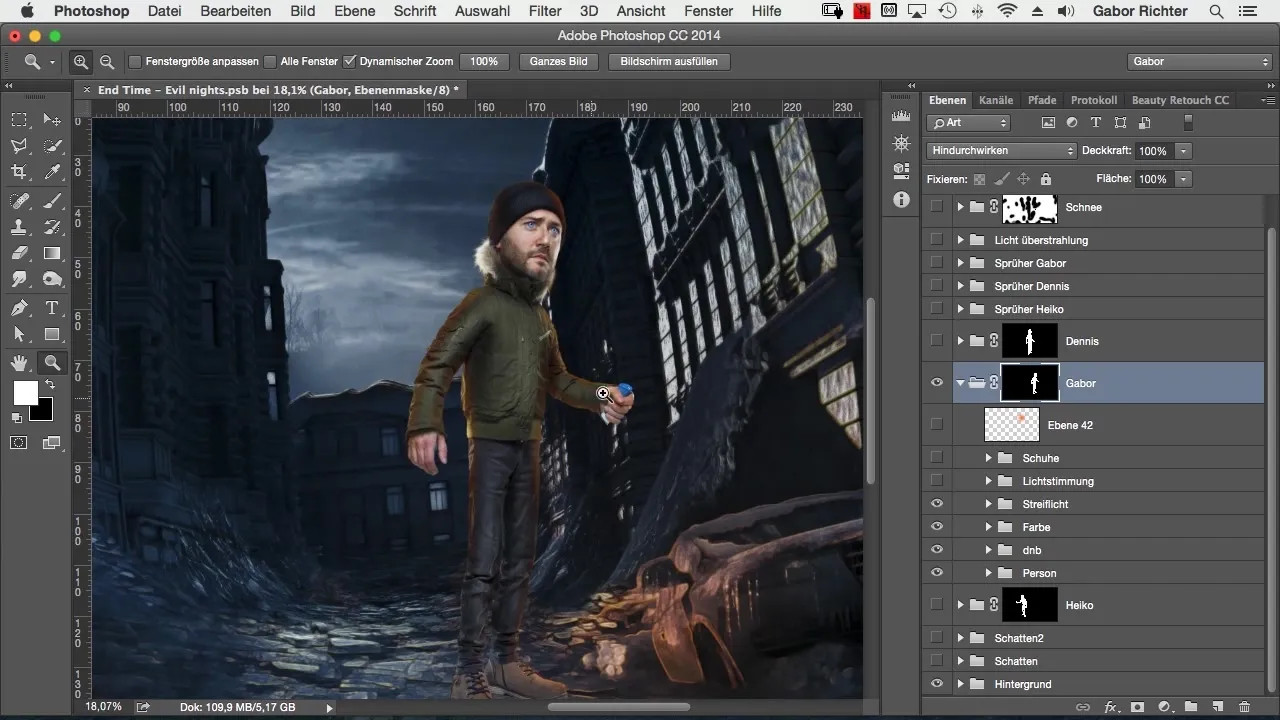Screen dimensions: 1280x720
Task: Open the Info panel icon
Action: (x=901, y=199)
